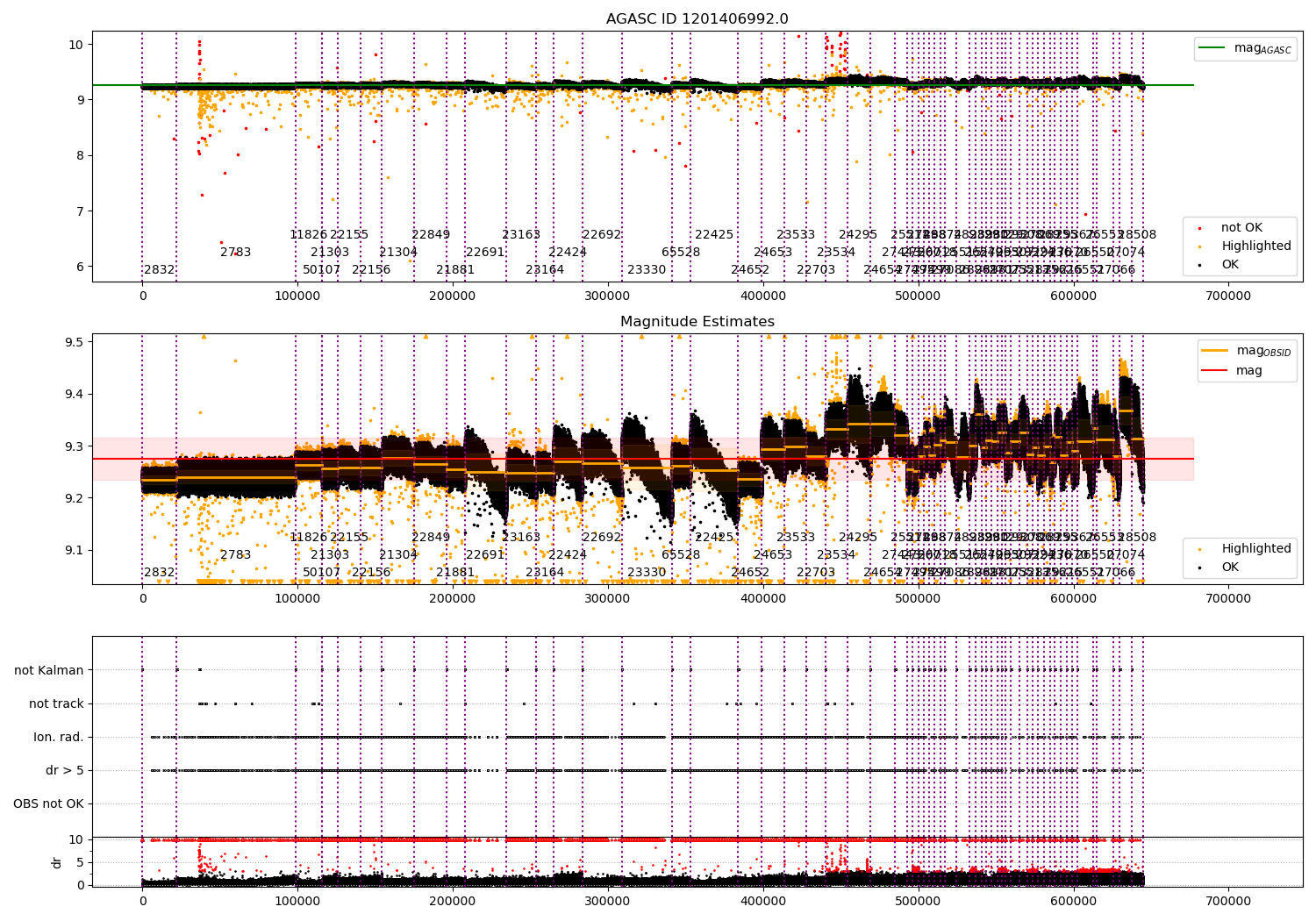
Task: Click the rotated 'dr' y-axis label
Action: pos(57,862)
